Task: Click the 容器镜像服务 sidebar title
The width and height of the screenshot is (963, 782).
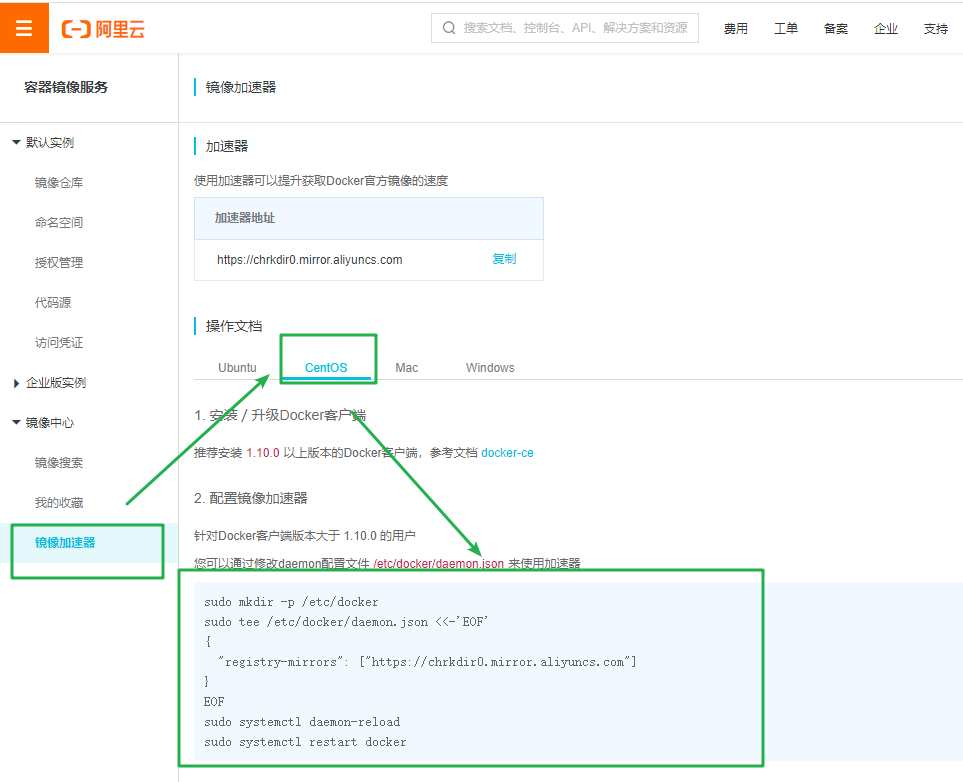Action: [66, 87]
